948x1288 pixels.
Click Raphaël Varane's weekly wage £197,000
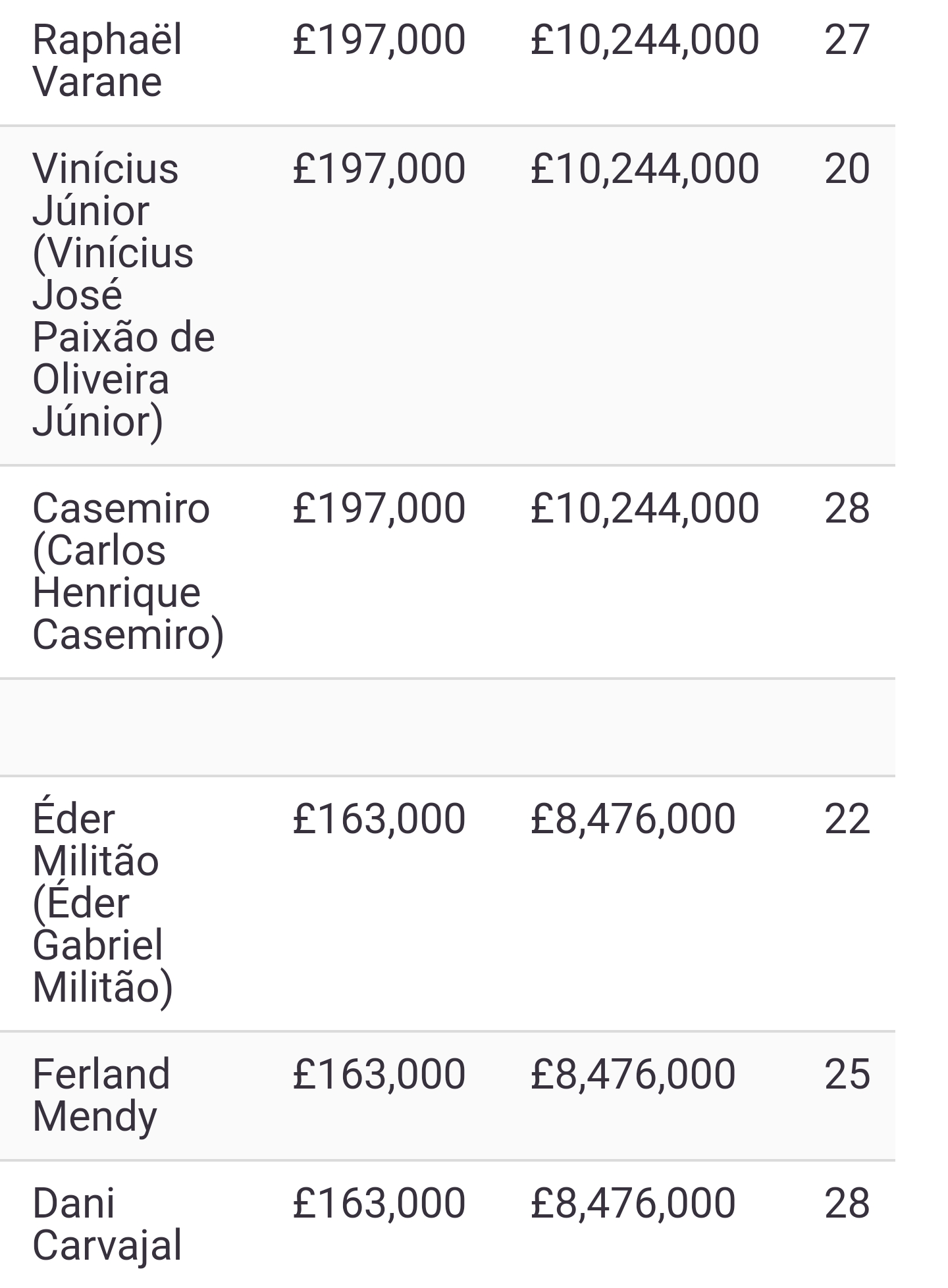379,40
